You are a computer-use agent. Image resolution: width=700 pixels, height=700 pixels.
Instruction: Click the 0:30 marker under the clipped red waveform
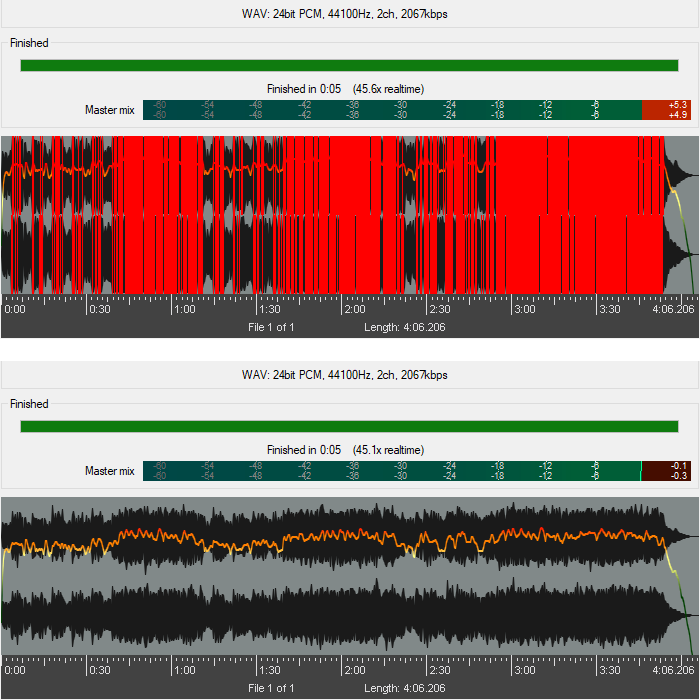coord(100,309)
